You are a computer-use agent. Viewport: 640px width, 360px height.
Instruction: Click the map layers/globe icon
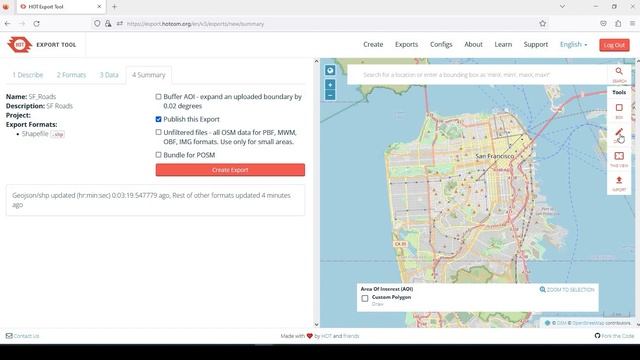coord(330,70)
